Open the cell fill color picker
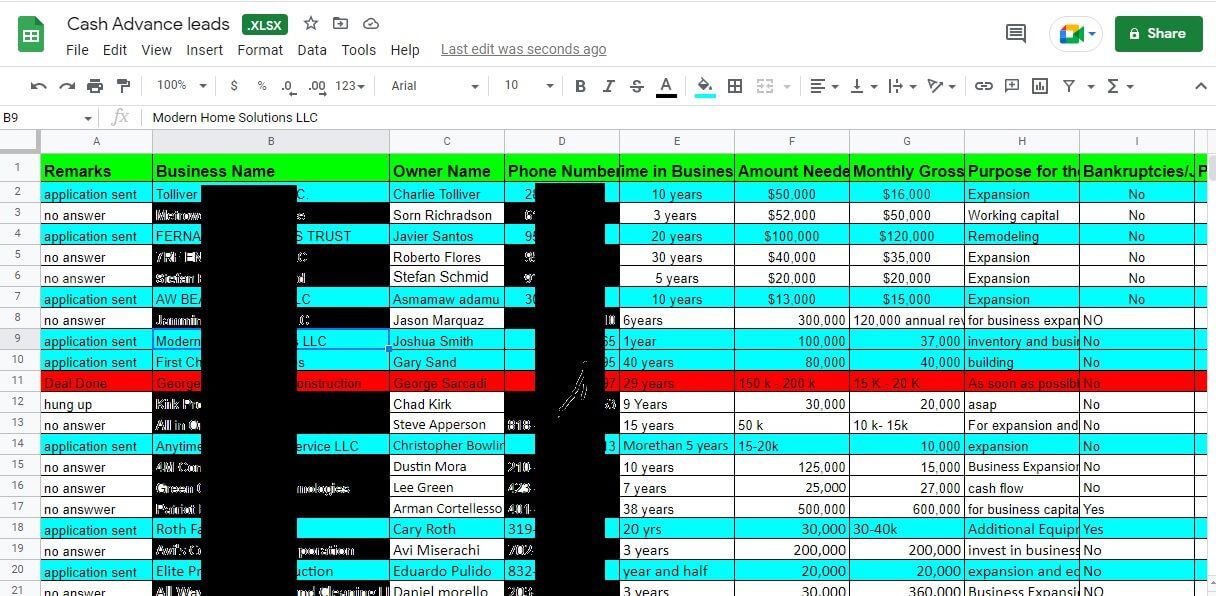 (x=705, y=86)
